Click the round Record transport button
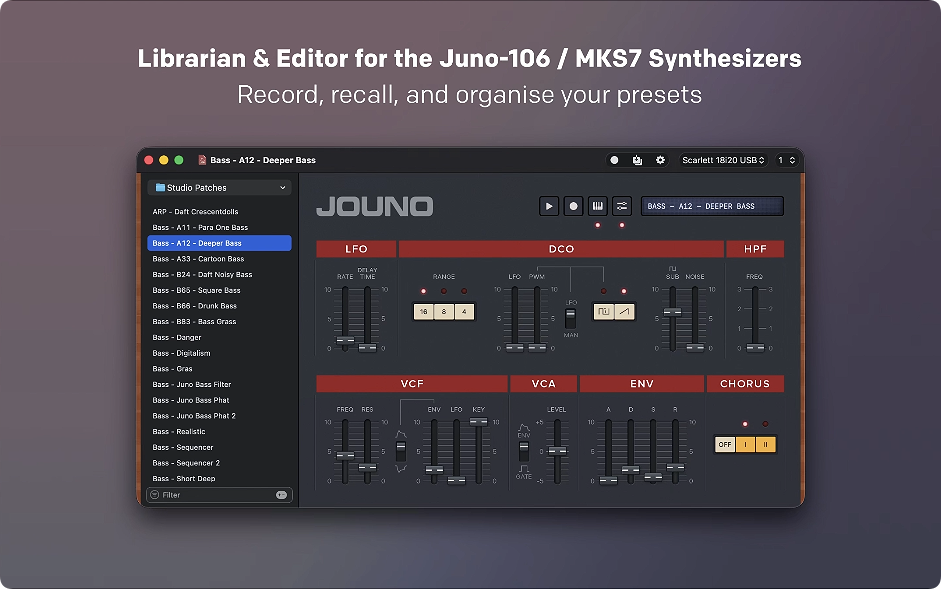The image size is (941, 589). point(572,205)
